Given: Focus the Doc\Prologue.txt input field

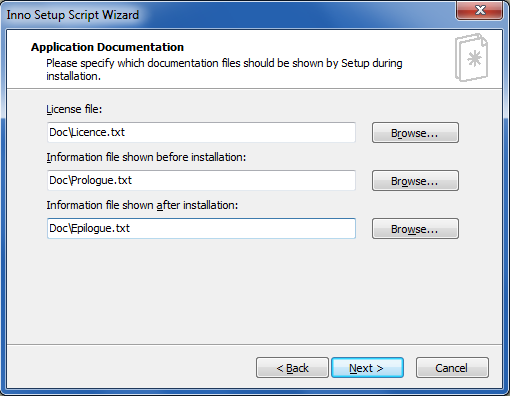Looking at the screenshot, I should point(201,180).
